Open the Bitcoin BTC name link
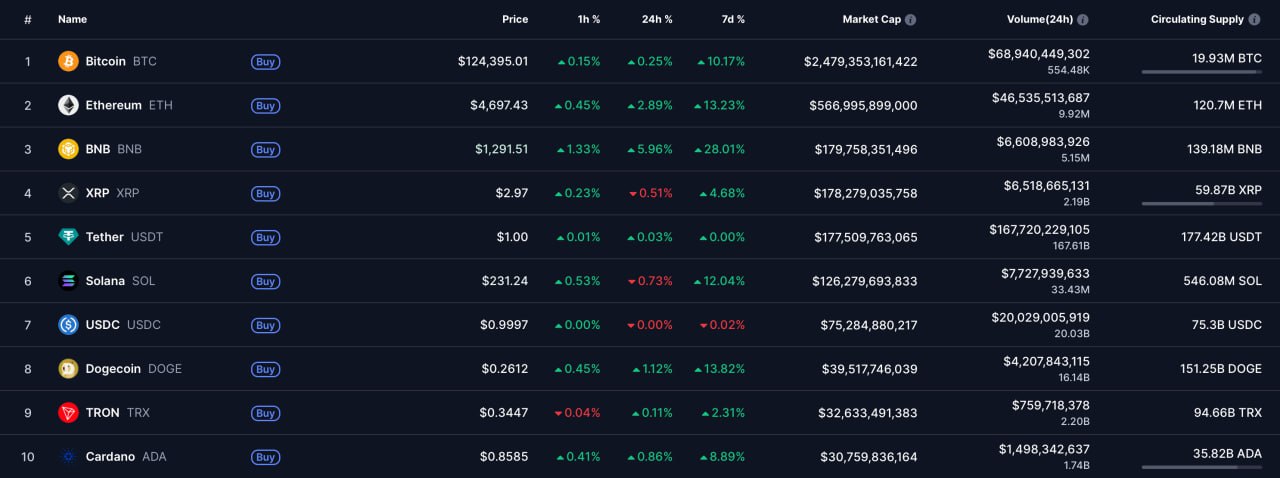This screenshot has width=1280, height=478. click(x=121, y=61)
